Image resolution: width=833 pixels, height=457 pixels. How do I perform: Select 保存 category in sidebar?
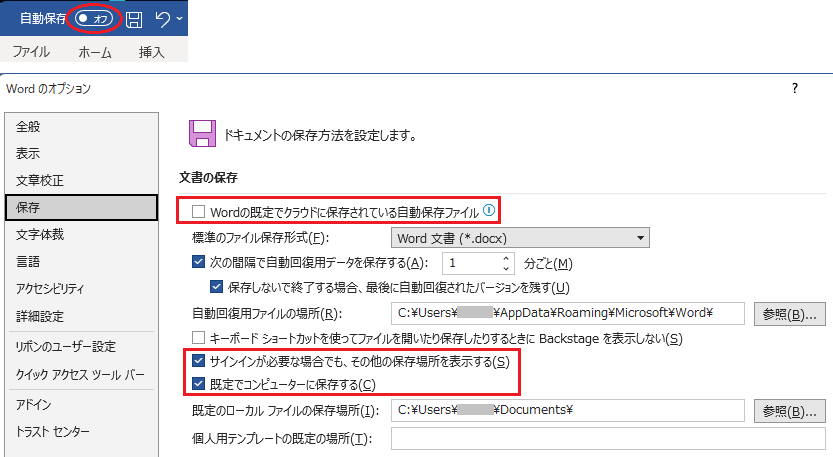click(81, 207)
